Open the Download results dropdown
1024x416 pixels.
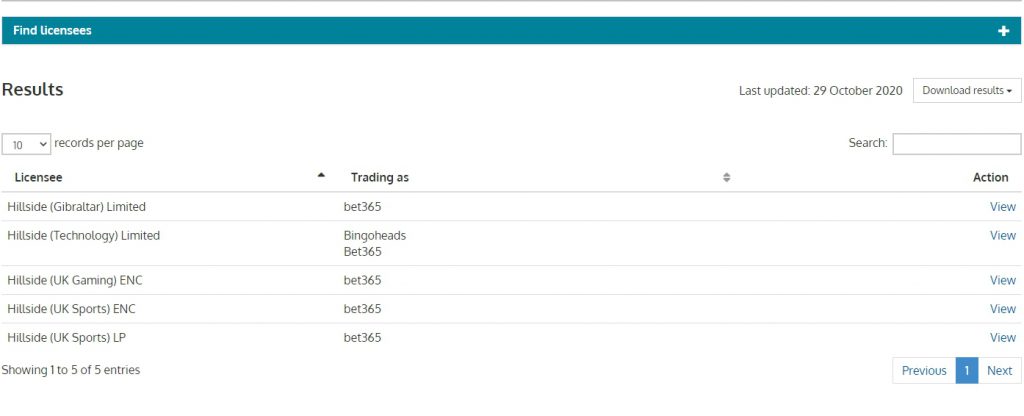tap(966, 91)
